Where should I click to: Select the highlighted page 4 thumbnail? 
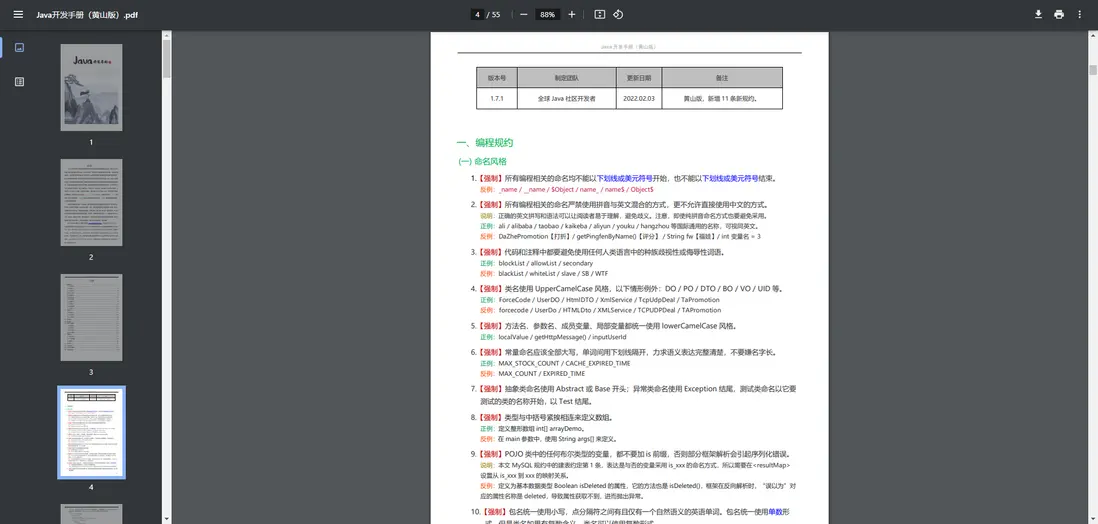point(91,433)
